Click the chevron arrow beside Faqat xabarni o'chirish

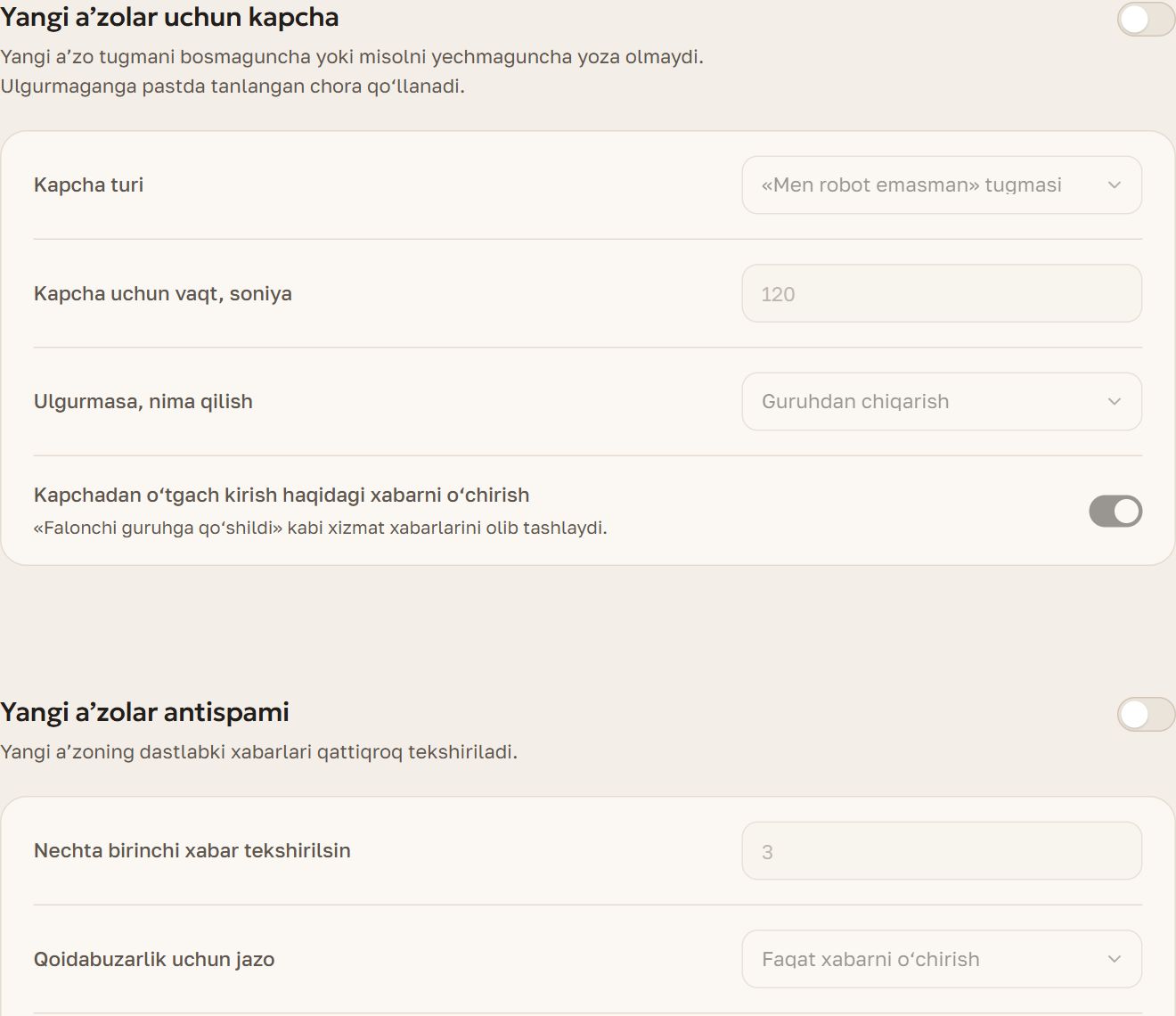coord(1114,959)
